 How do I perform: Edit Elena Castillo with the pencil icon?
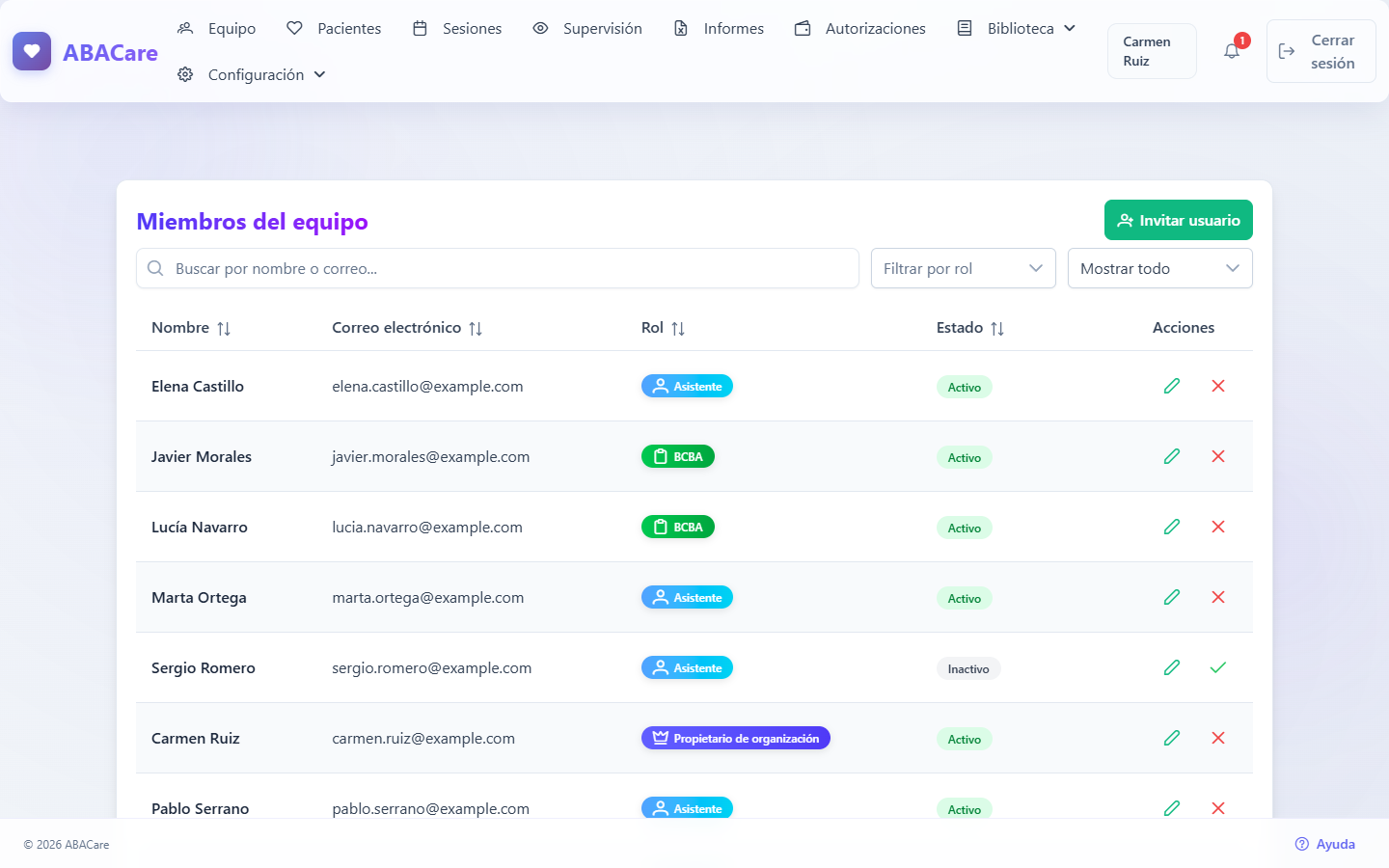[x=1172, y=386]
